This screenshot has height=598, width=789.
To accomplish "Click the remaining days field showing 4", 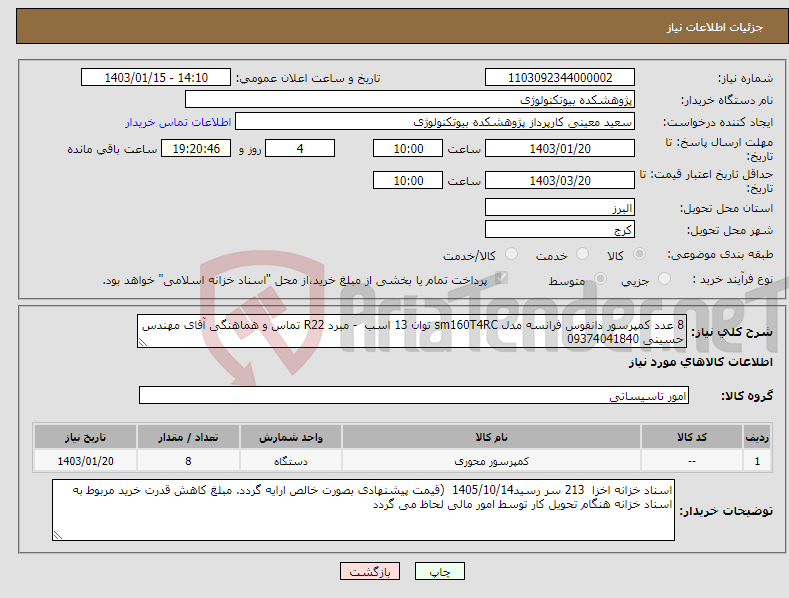I will (x=300, y=148).
